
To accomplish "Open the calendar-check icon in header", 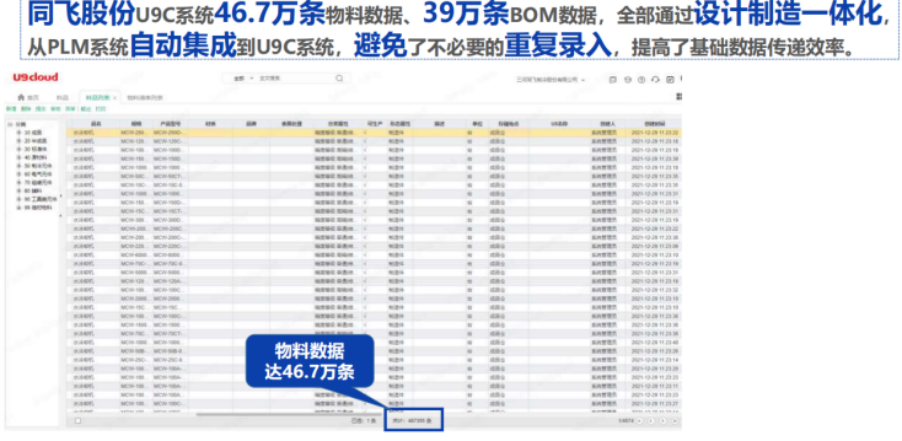I will pyautogui.click(x=670, y=79).
